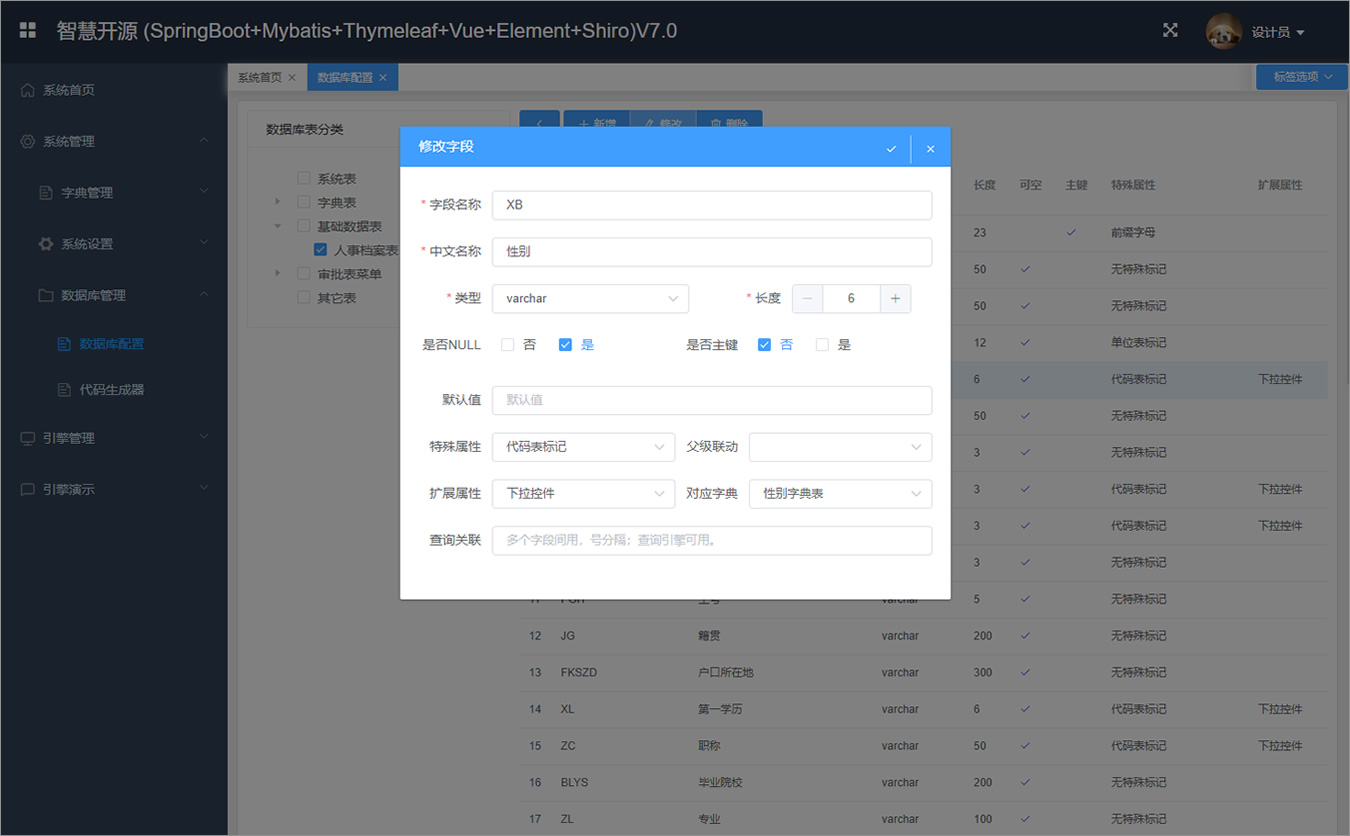Click the grid menu icon in header
This screenshot has width=1350, height=836.
click(x=28, y=30)
